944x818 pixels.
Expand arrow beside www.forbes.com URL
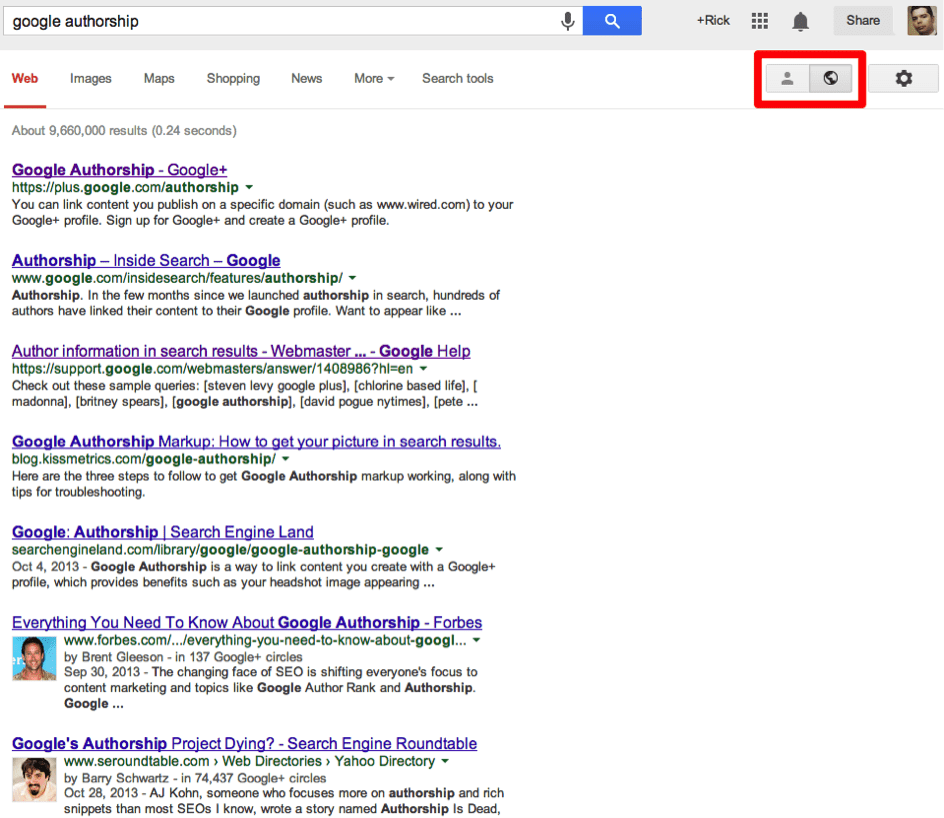pyautogui.click(x=476, y=640)
